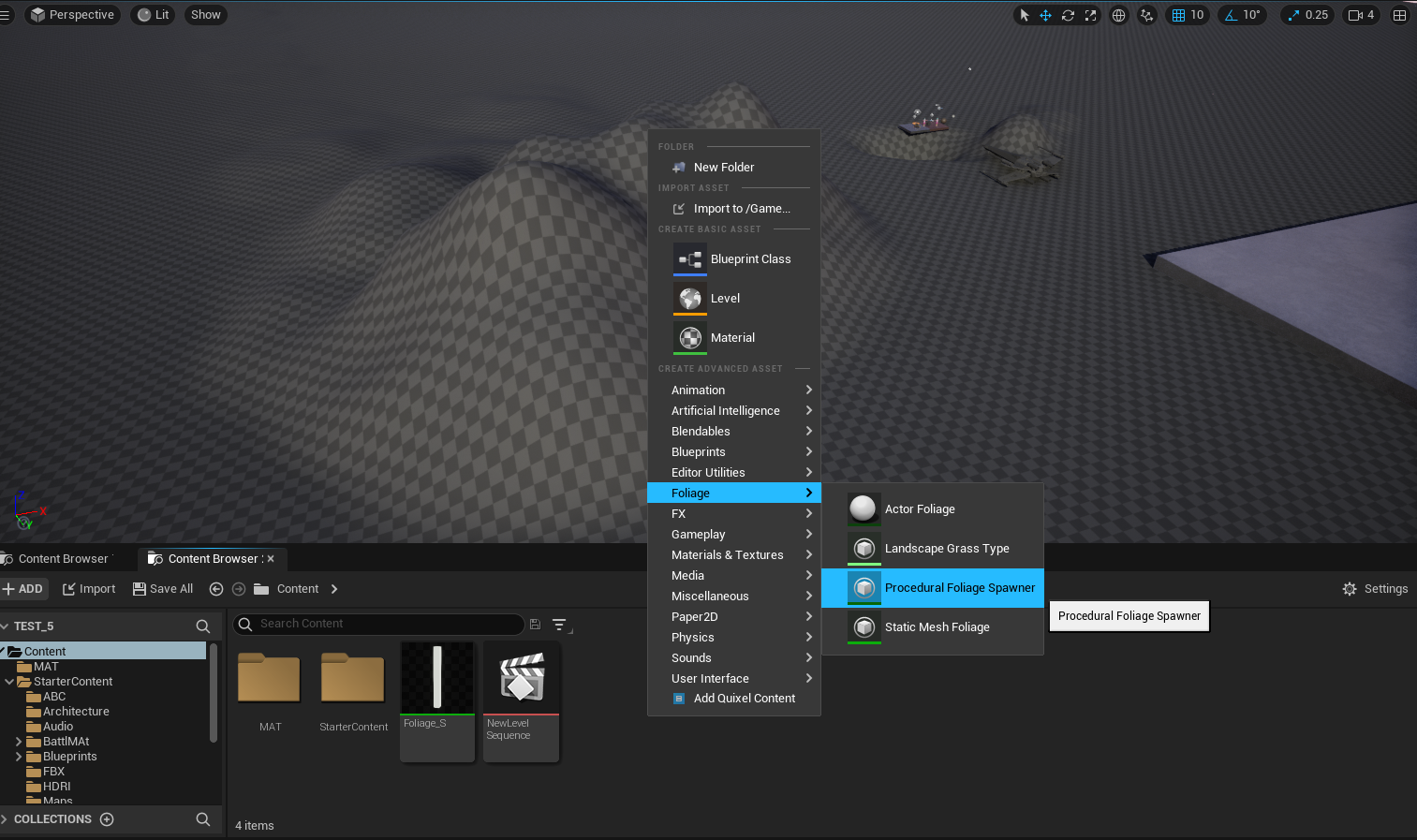Create a Blueprint Class asset
1417x840 pixels.
pos(734,259)
